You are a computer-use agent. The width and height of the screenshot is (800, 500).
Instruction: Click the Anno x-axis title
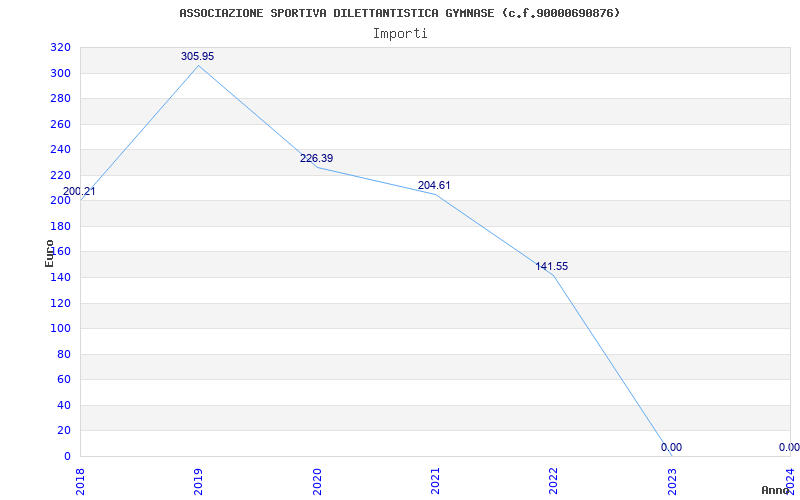(775, 490)
